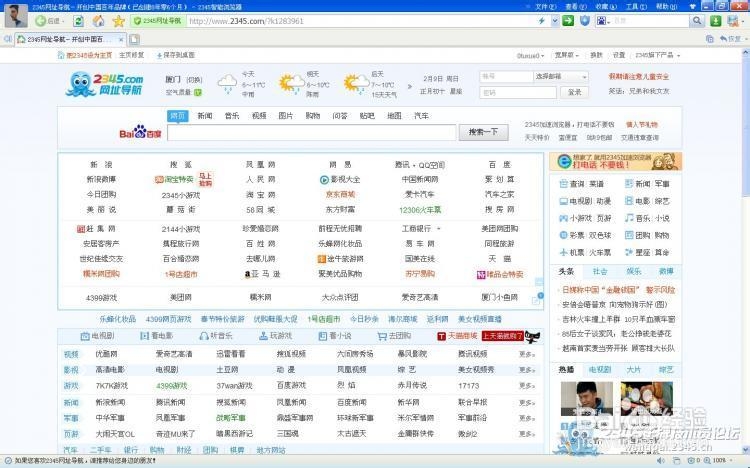Click the 帐号 account input field

tap(506, 77)
